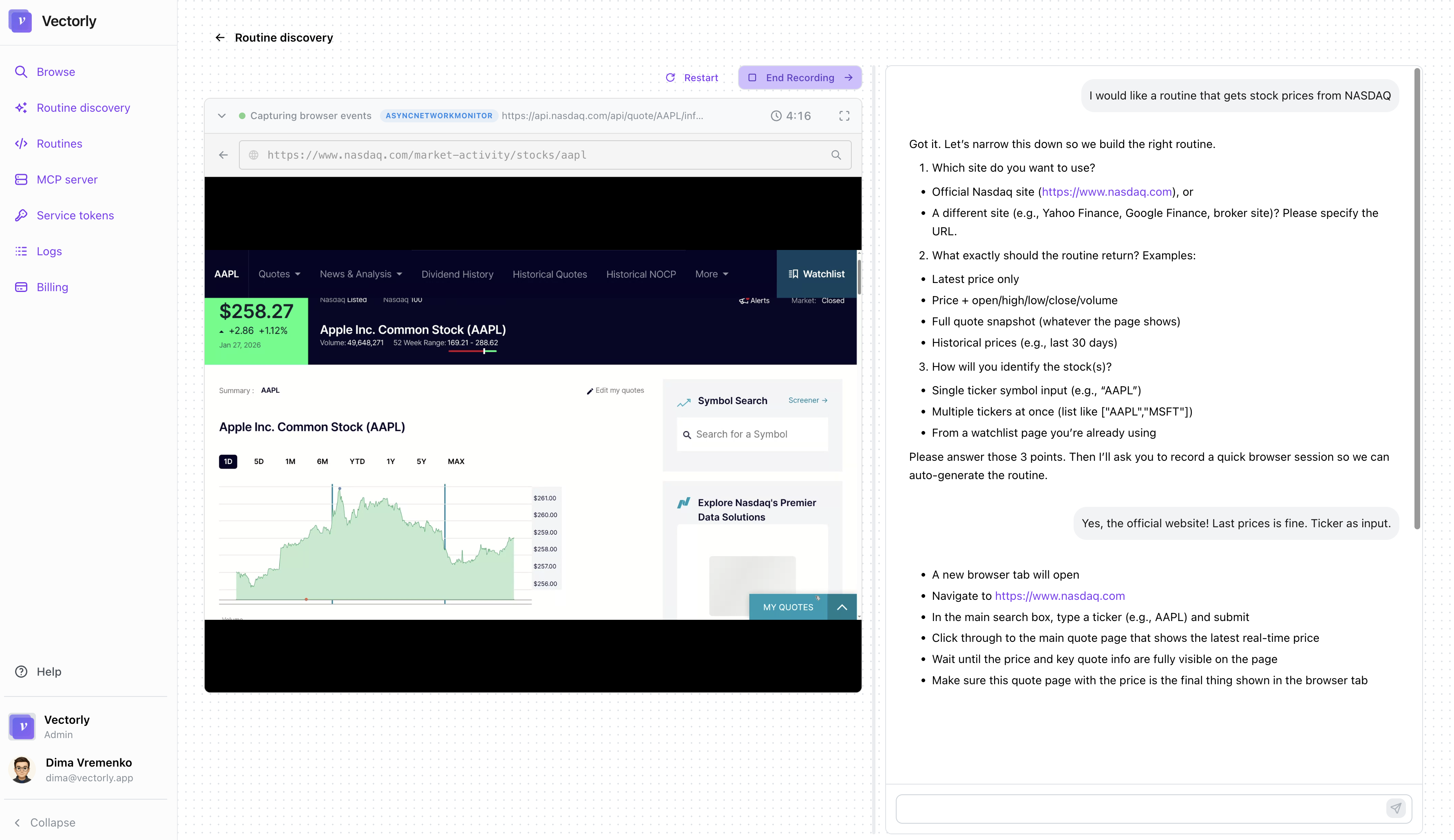
Task: Open the MCP server section
Action: [67, 179]
